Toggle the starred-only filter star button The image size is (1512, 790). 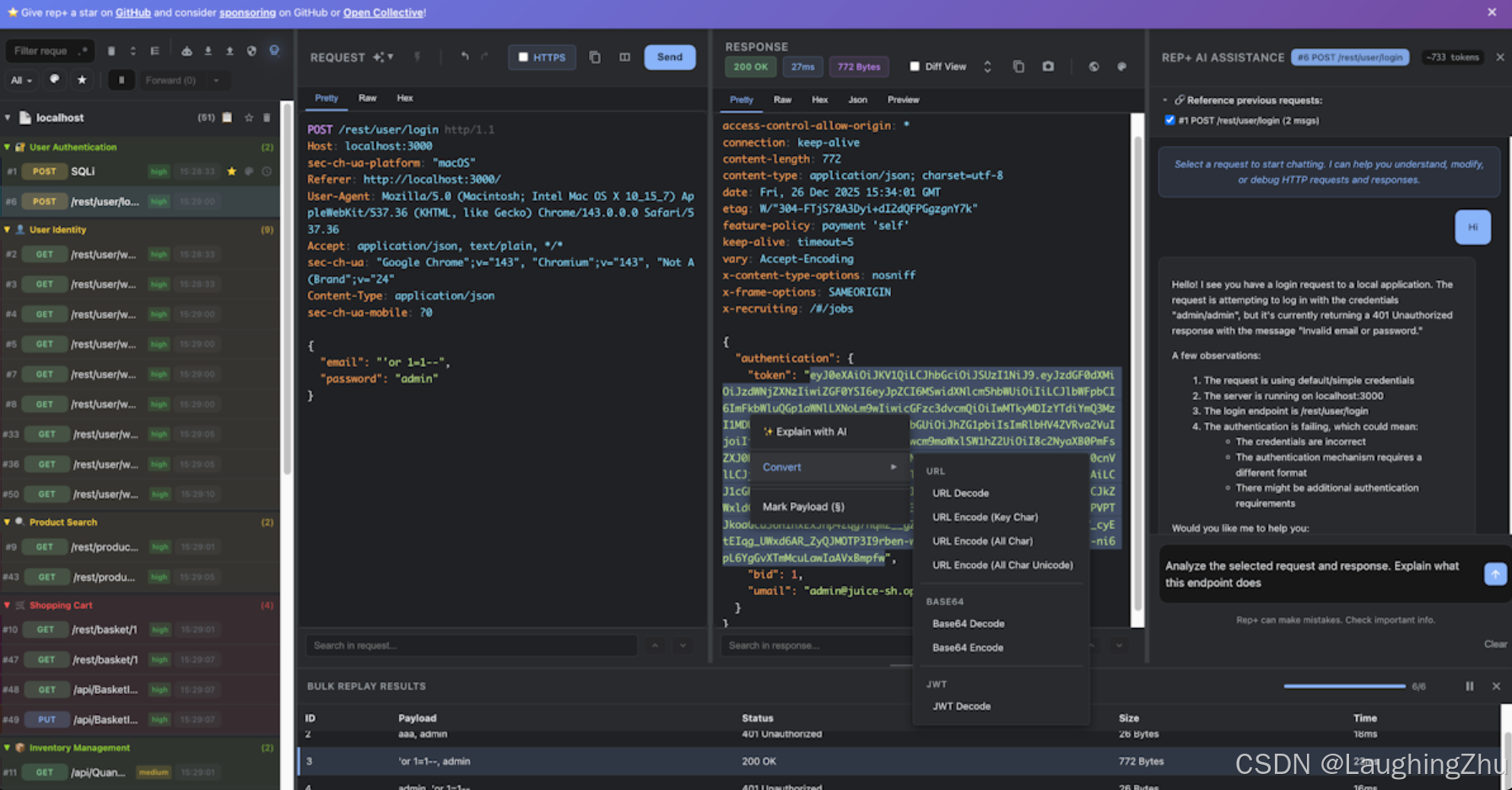(x=82, y=79)
